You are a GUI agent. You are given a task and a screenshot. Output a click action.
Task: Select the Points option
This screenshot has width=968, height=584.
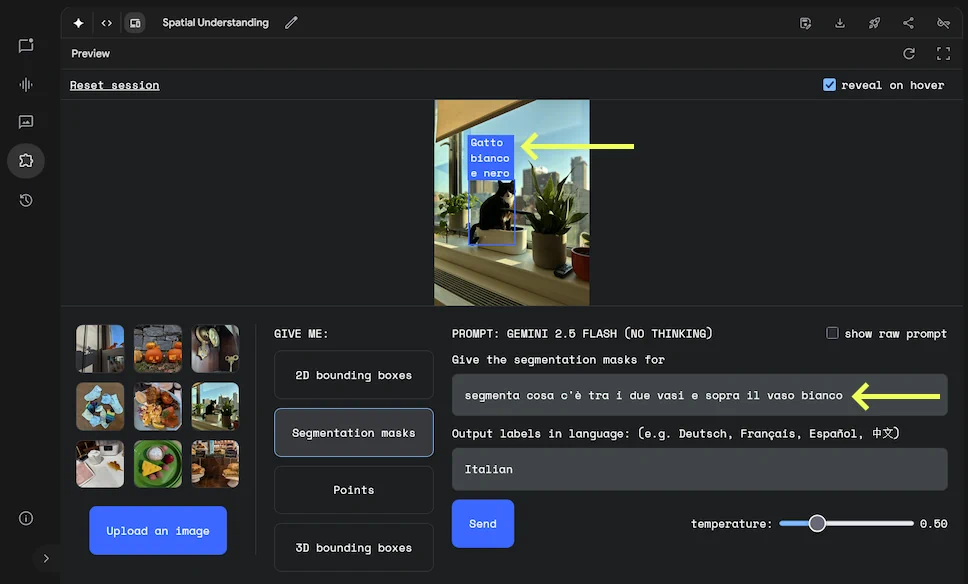pos(354,490)
